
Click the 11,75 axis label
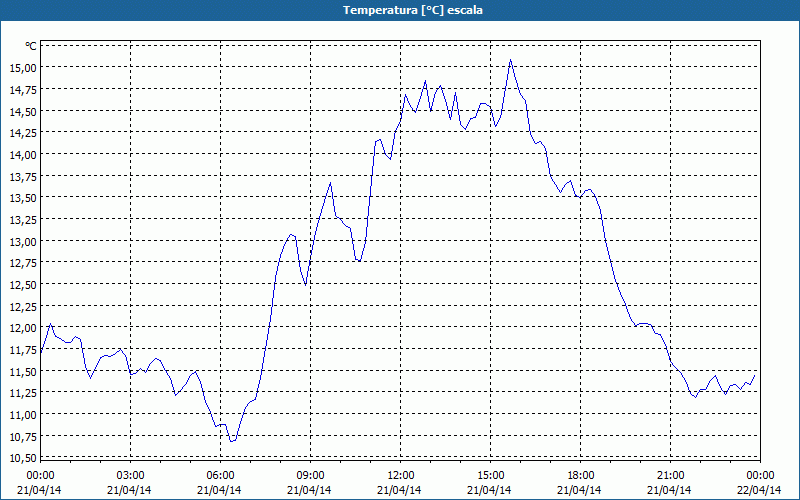[x=22, y=350]
